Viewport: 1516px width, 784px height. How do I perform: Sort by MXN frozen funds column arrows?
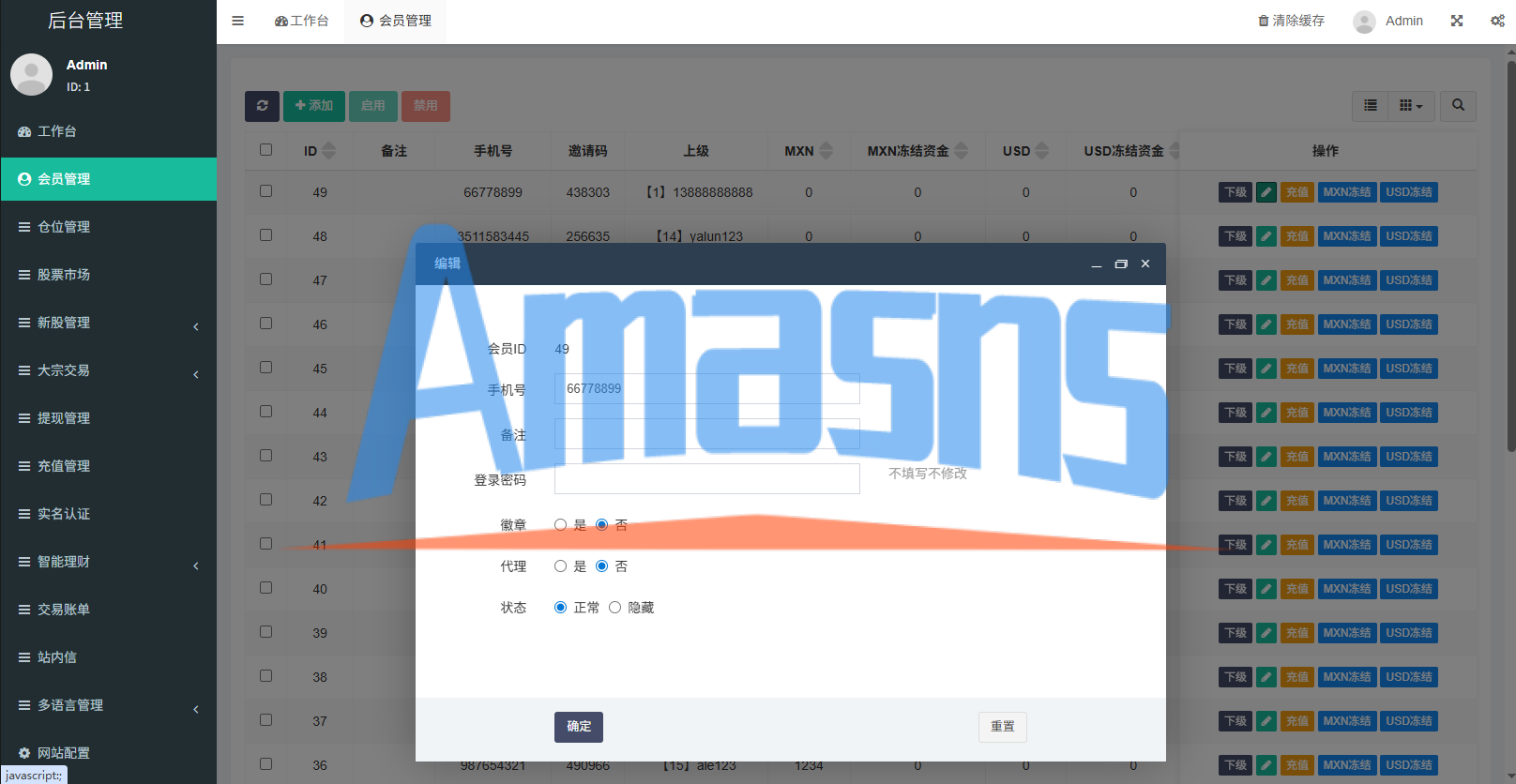(x=961, y=151)
